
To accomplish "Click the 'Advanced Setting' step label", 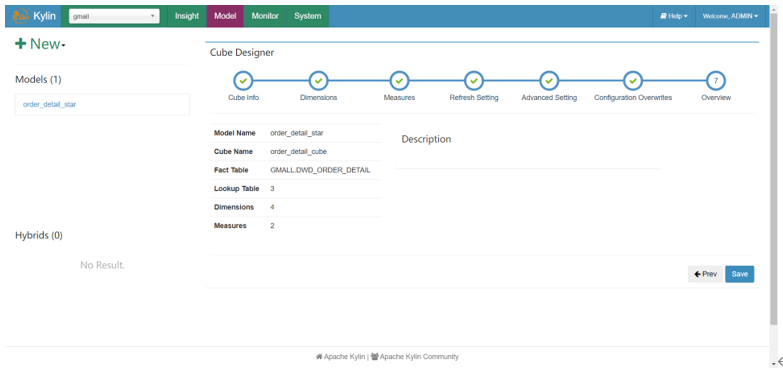I will click(549, 98).
